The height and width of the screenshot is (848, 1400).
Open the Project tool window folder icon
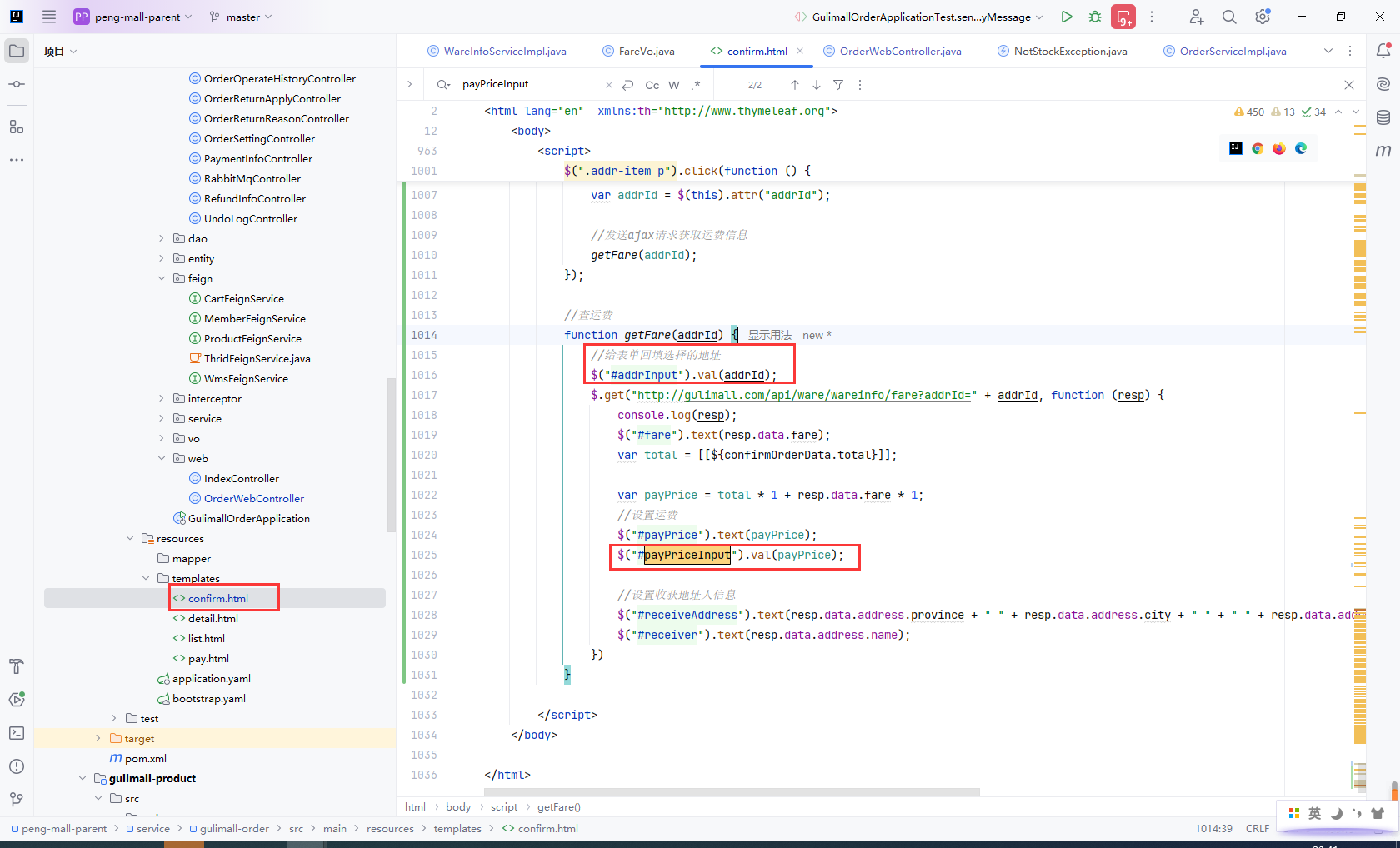coord(17,51)
